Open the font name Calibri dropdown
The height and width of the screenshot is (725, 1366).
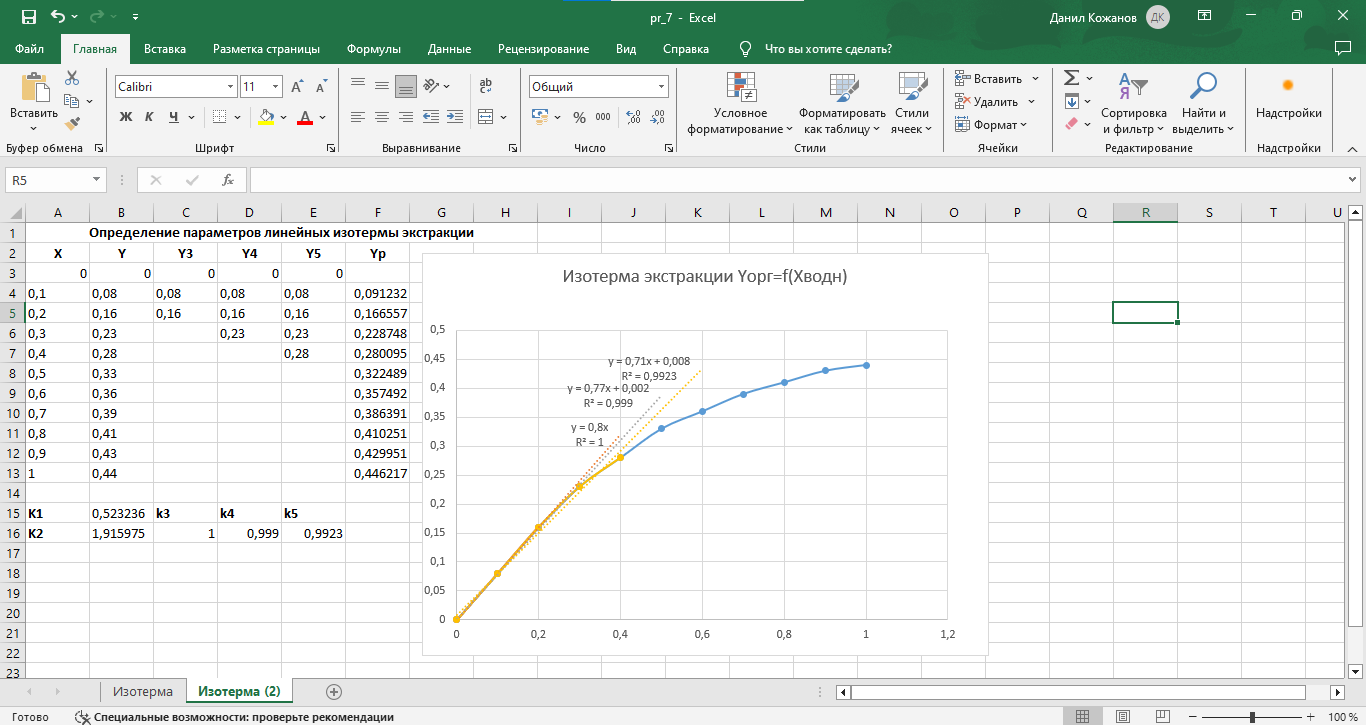[231, 87]
